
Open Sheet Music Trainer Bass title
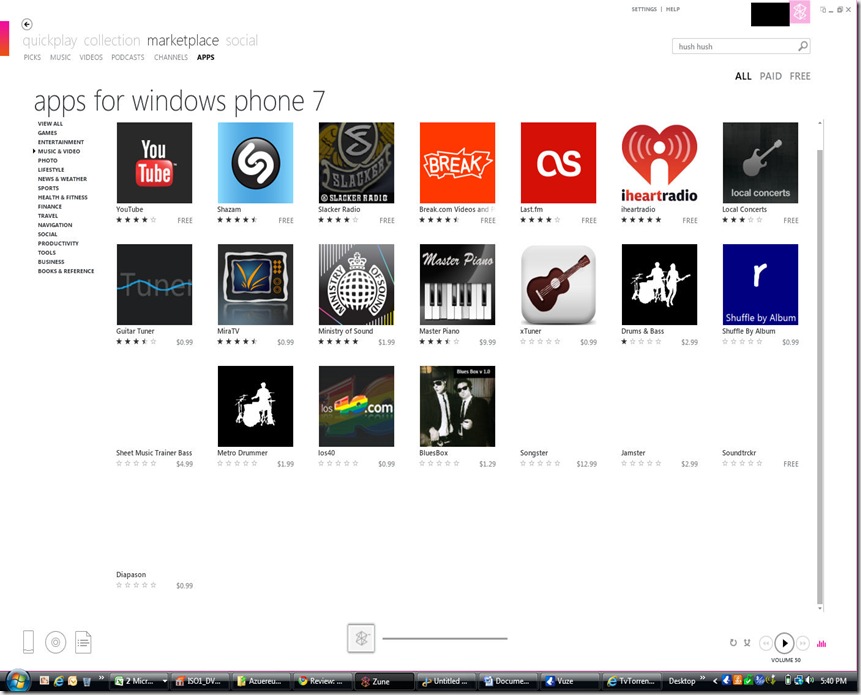(154, 453)
